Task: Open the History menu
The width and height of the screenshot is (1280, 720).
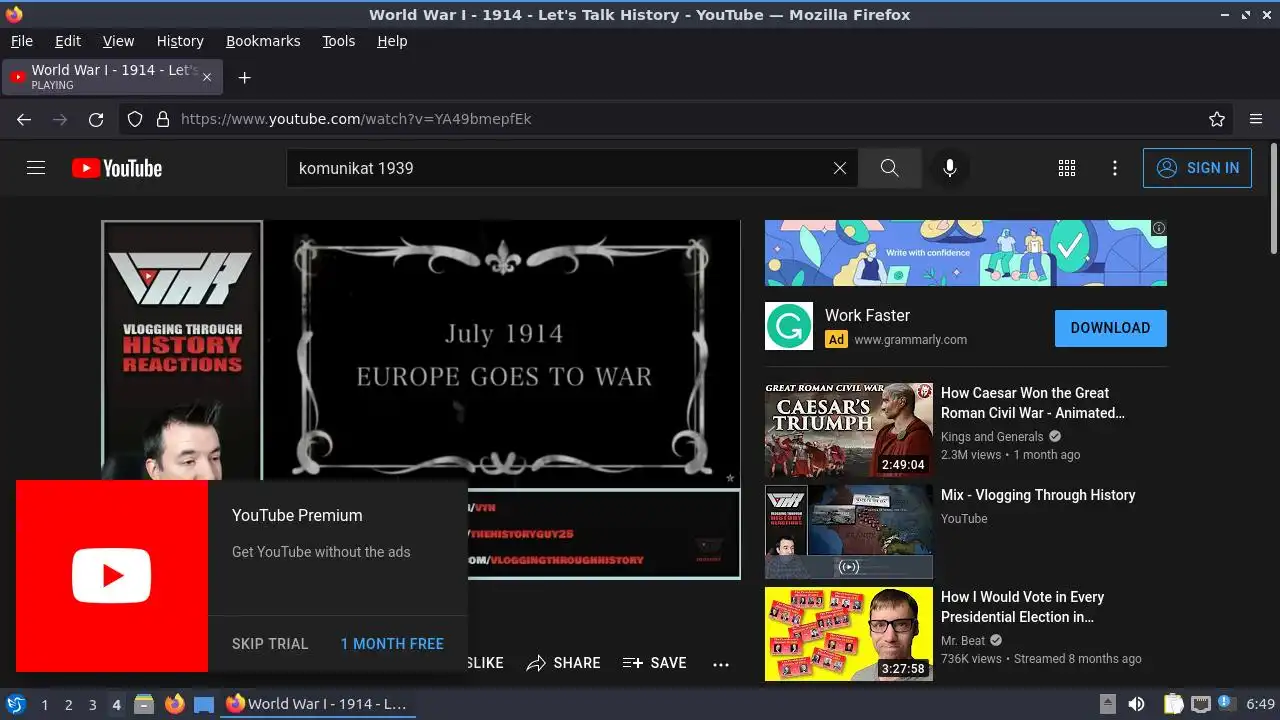Action: tap(180, 41)
